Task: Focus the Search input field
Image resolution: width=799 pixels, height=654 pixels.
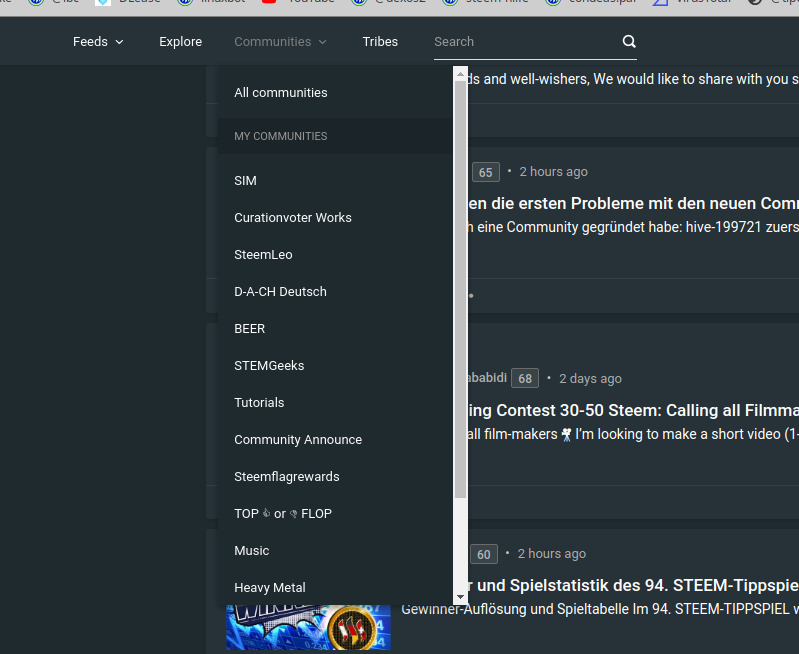Action: [520, 42]
